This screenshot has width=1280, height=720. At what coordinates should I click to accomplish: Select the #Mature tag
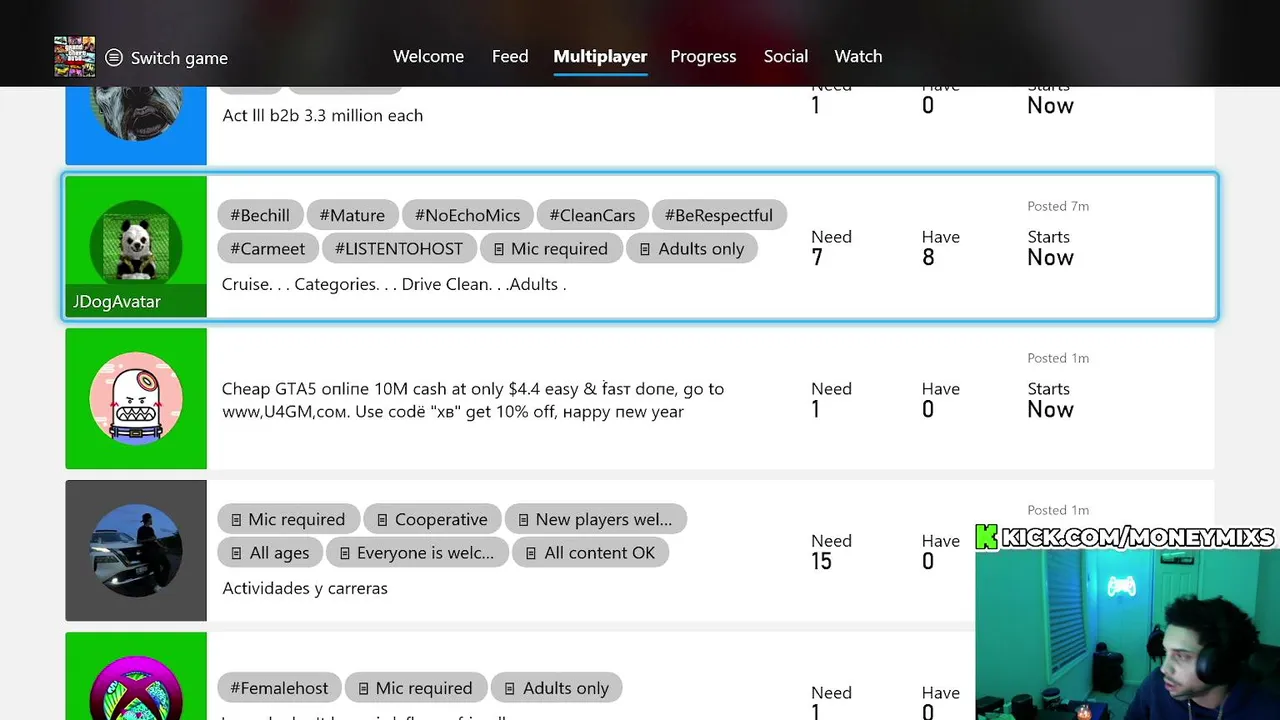(352, 215)
